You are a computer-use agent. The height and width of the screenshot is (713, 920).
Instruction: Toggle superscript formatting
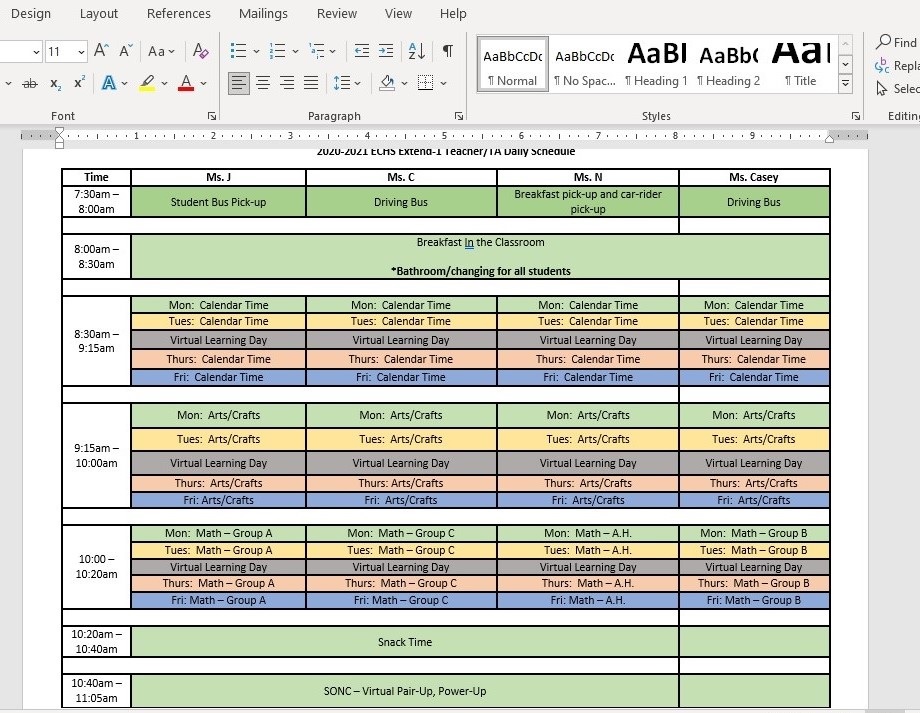coord(79,83)
